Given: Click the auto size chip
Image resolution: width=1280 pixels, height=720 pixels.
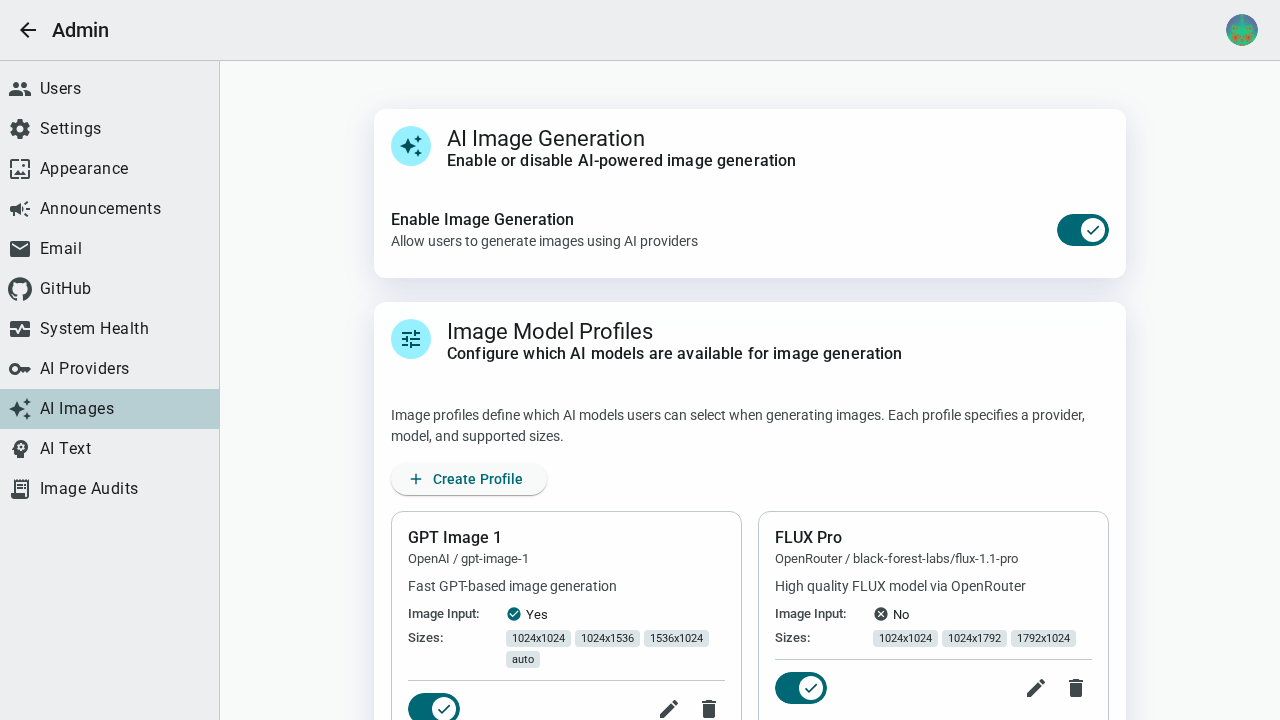Looking at the screenshot, I should point(523,660).
